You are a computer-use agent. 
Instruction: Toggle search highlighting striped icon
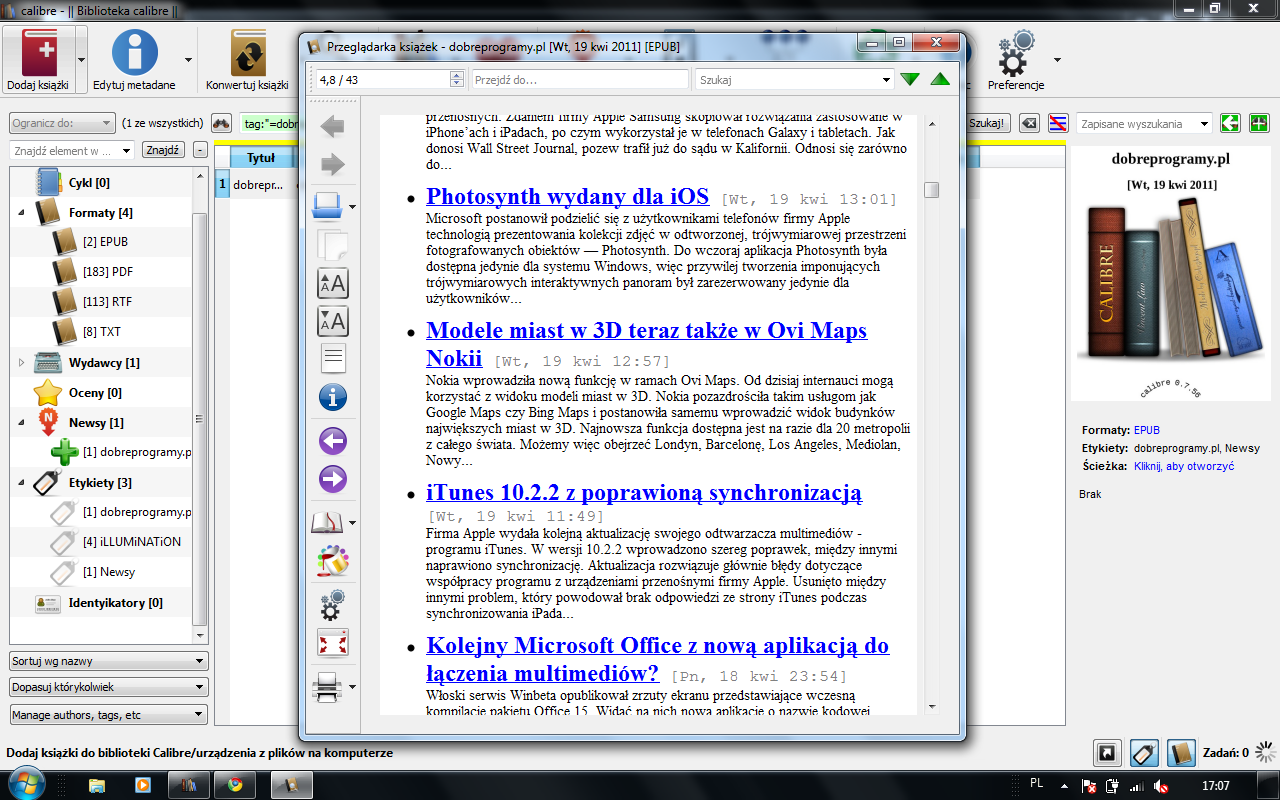(x=1058, y=123)
